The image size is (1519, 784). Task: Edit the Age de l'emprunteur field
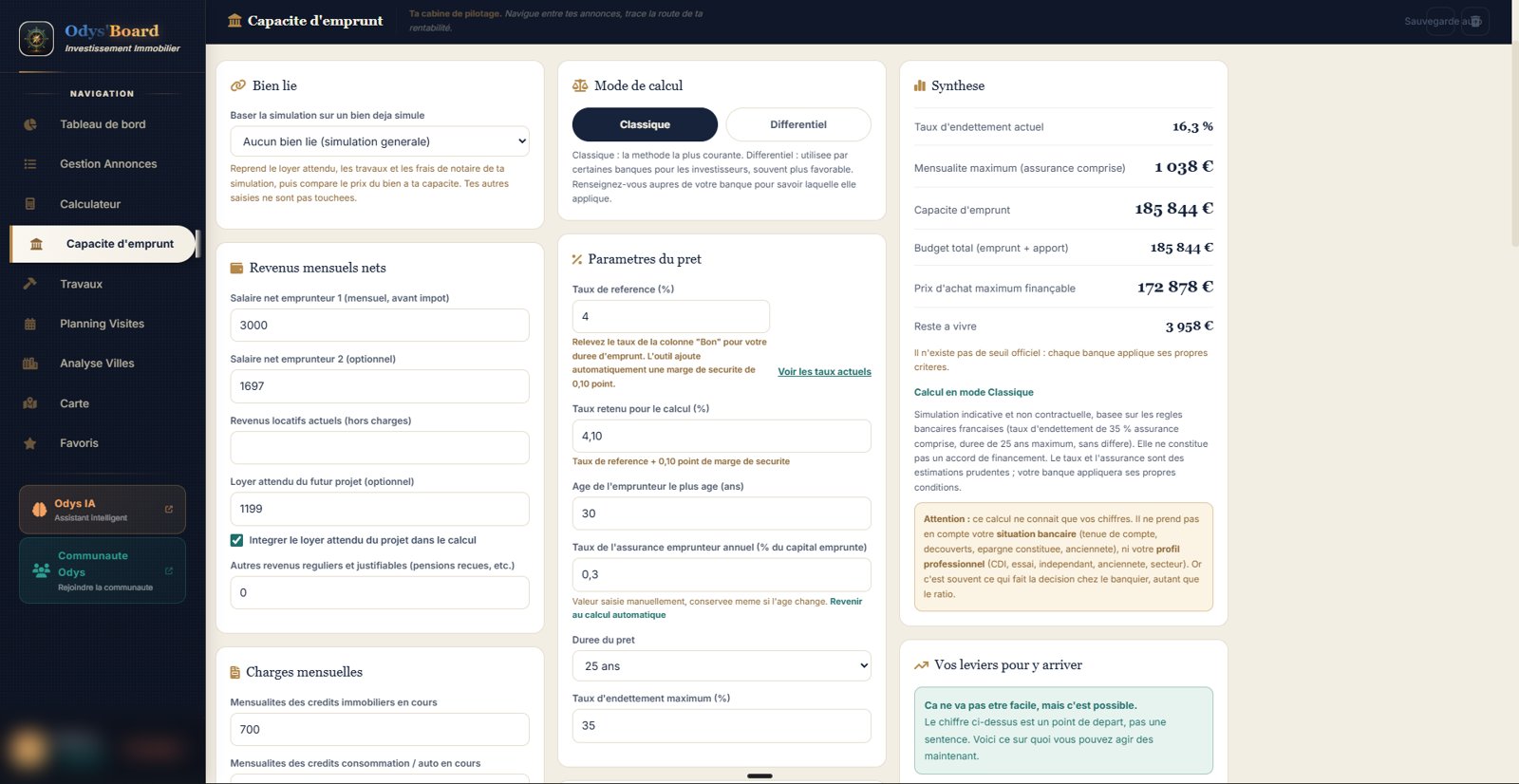[x=722, y=513]
